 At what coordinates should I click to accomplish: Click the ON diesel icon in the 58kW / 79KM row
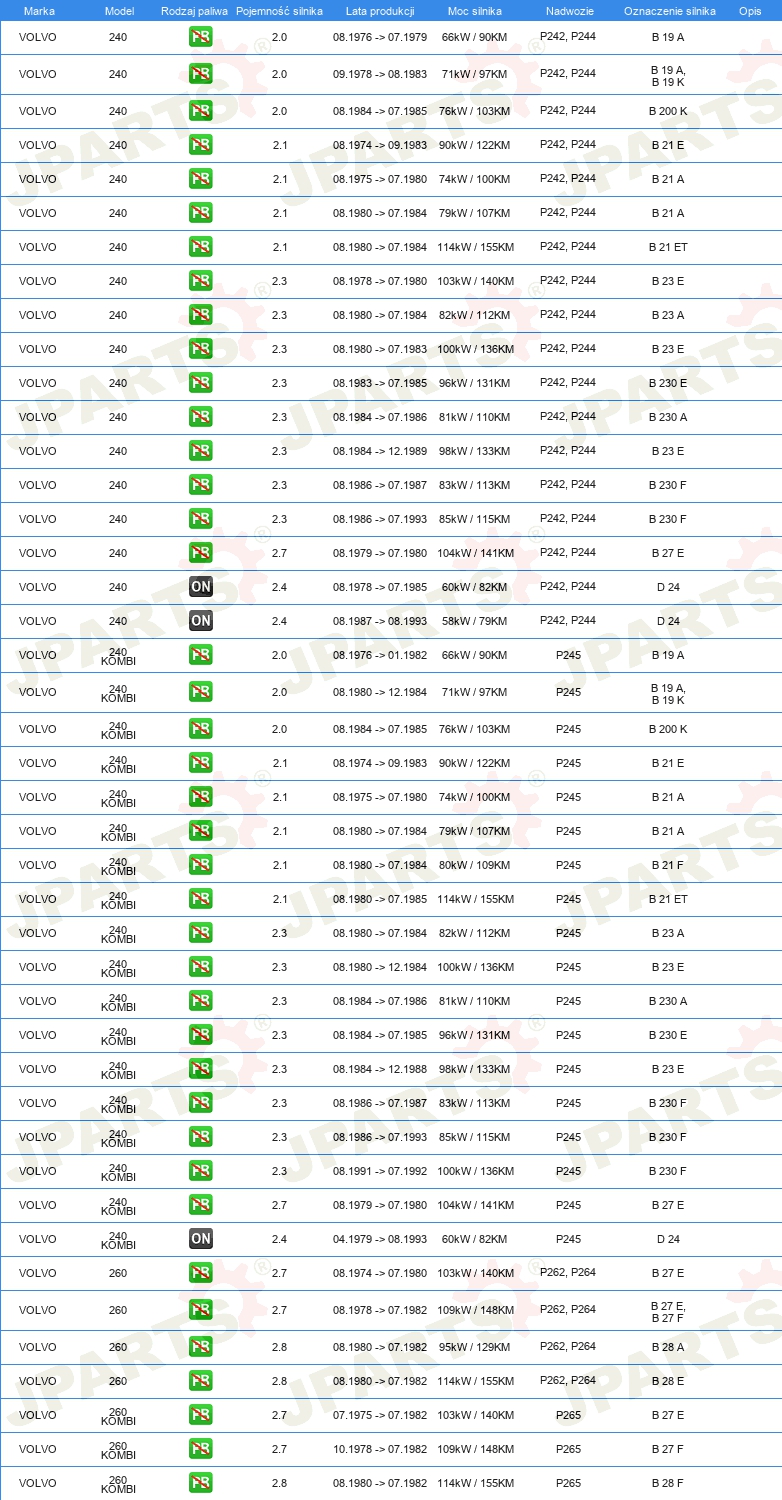click(201, 621)
